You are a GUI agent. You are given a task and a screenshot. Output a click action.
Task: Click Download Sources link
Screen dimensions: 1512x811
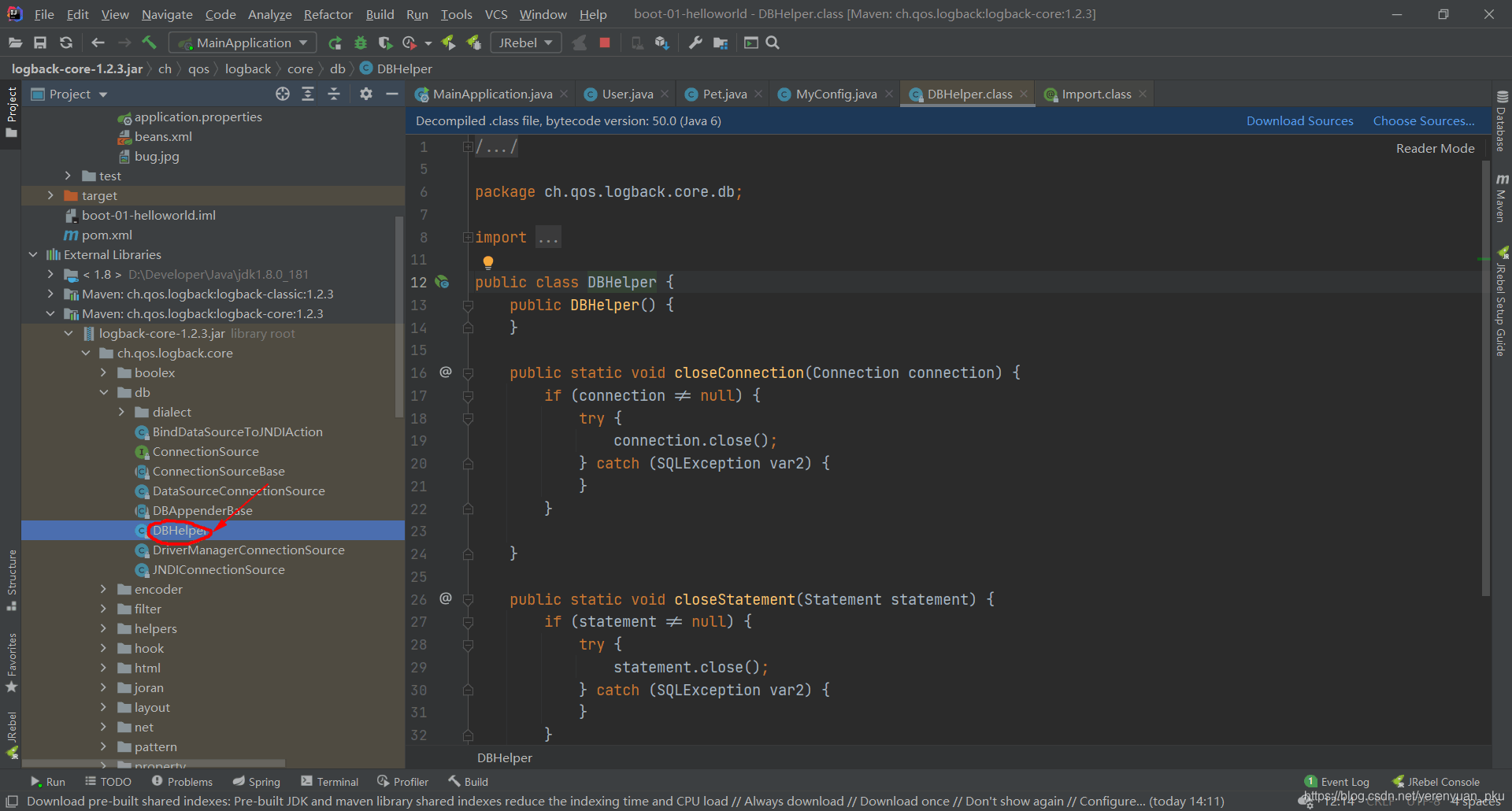pyautogui.click(x=1299, y=120)
